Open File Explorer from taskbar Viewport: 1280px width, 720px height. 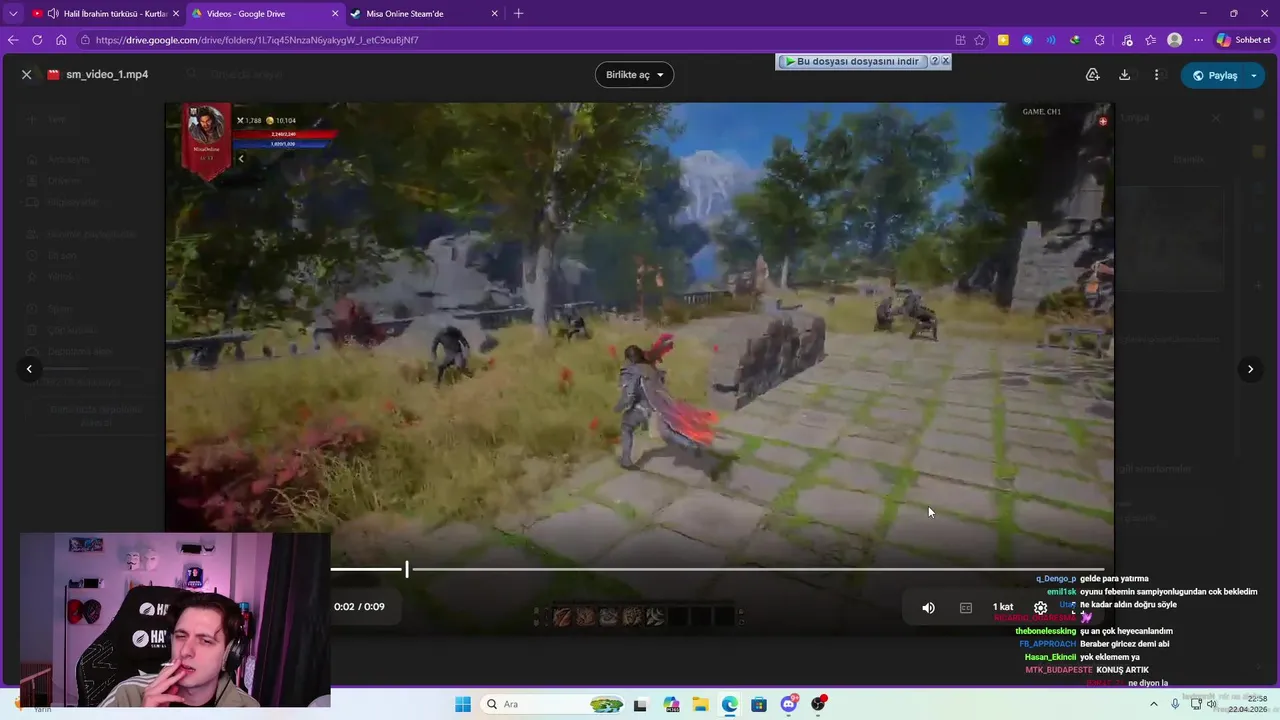click(x=701, y=704)
